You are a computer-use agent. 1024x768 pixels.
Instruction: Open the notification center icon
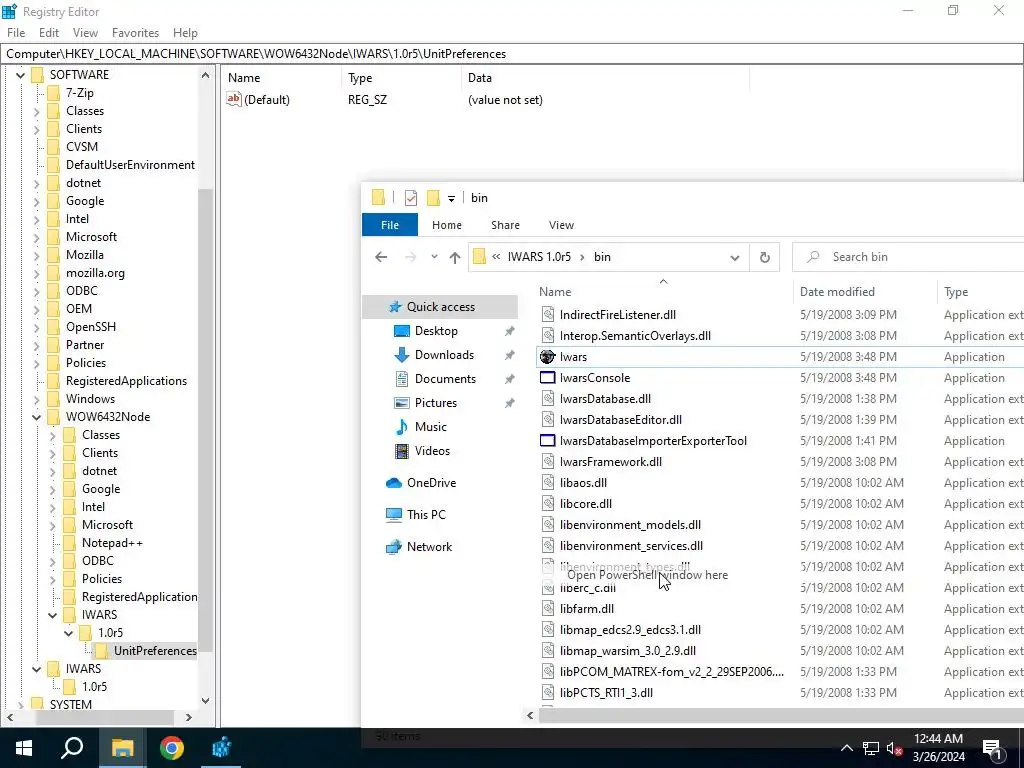(x=993, y=748)
